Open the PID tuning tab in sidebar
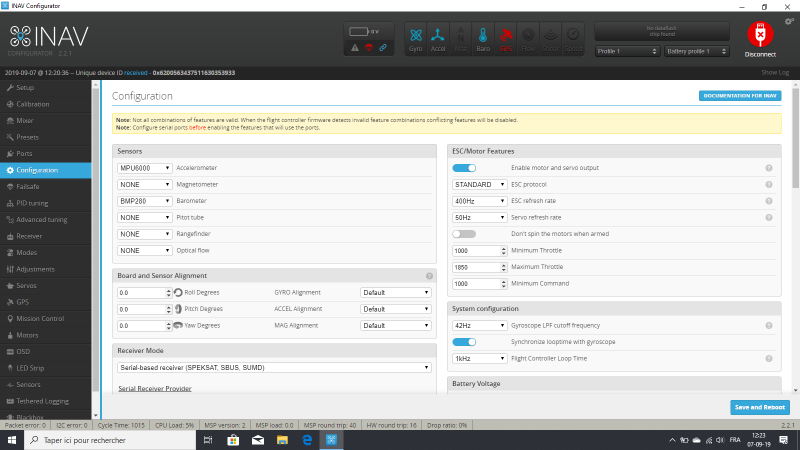 tap(32, 203)
